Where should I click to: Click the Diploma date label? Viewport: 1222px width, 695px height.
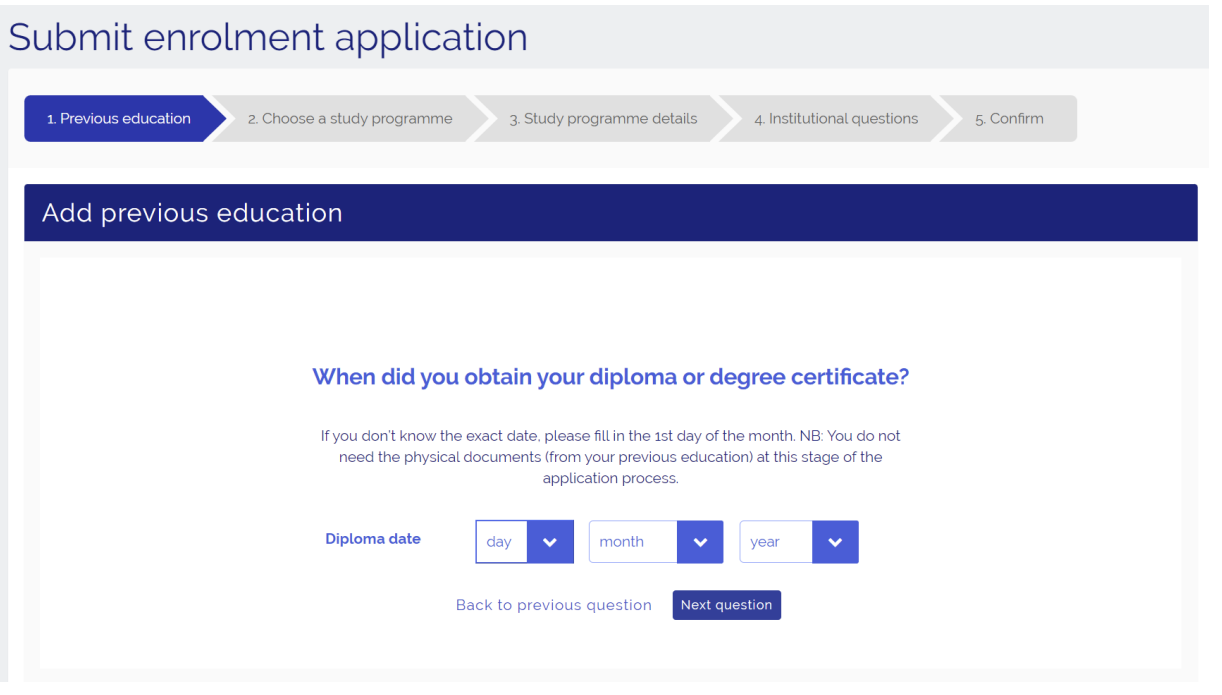[373, 539]
